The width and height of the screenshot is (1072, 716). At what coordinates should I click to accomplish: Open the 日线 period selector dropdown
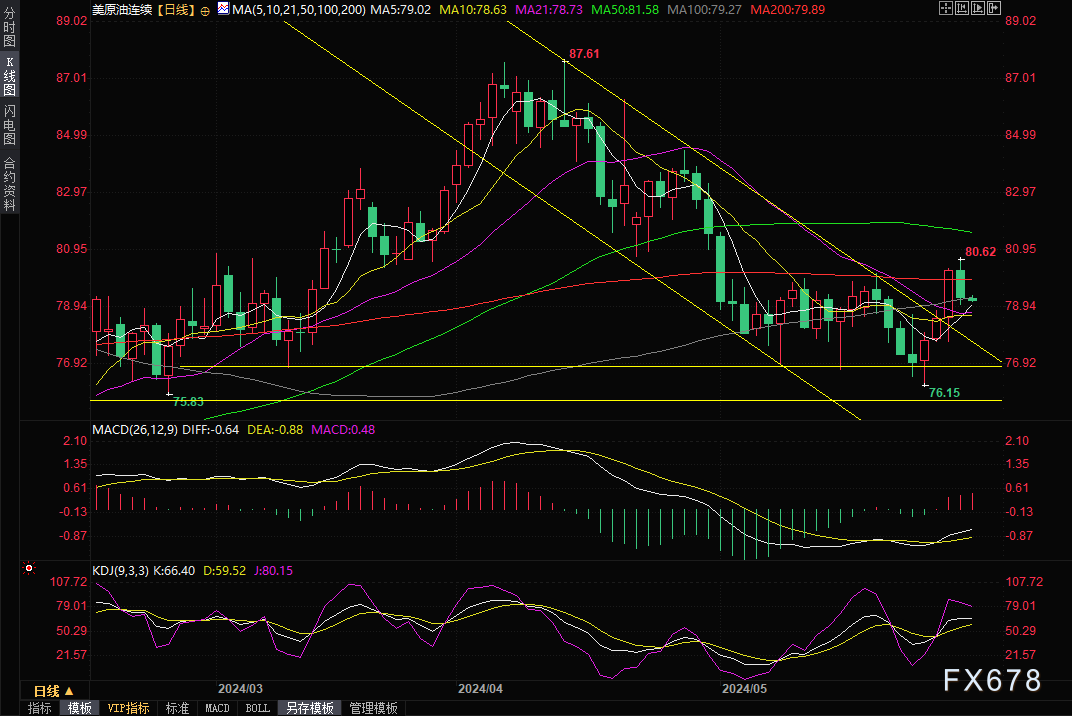pyautogui.click(x=54, y=691)
